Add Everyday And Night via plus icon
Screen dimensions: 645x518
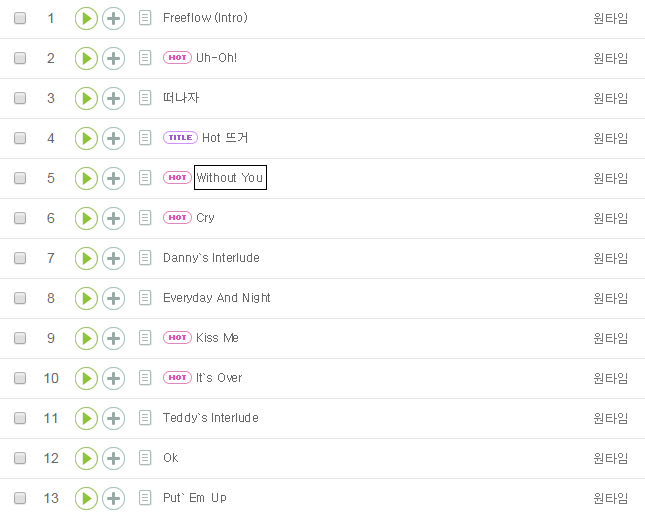[114, 298]
